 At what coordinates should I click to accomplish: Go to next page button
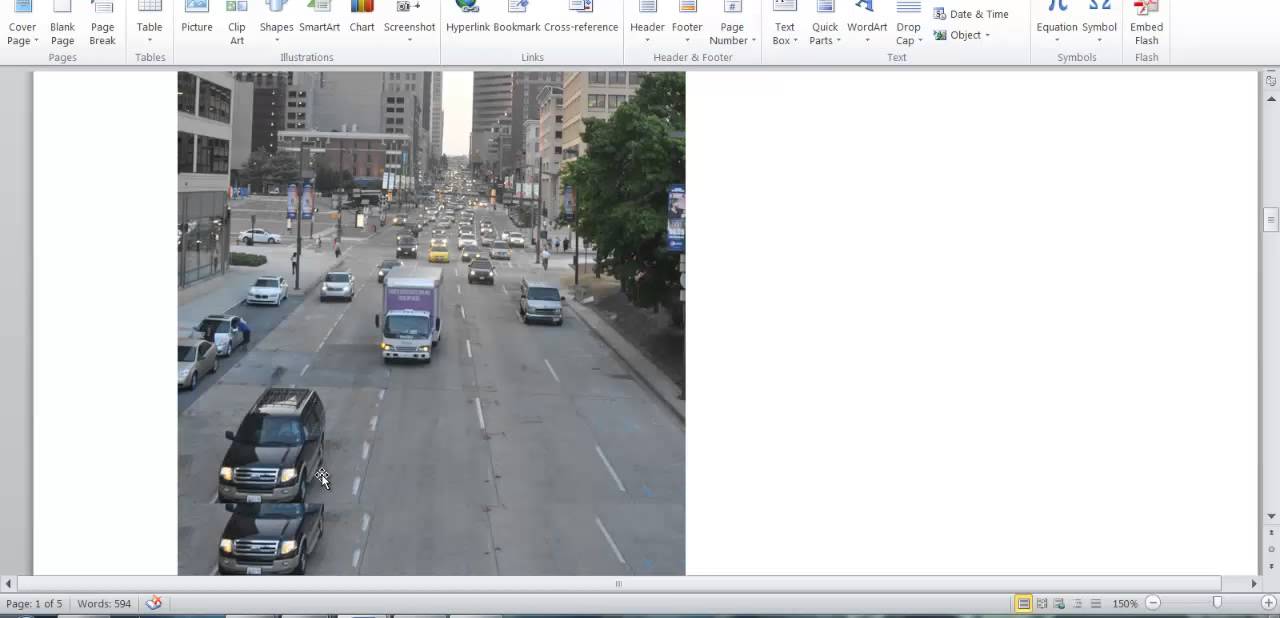pos(1271,565)
